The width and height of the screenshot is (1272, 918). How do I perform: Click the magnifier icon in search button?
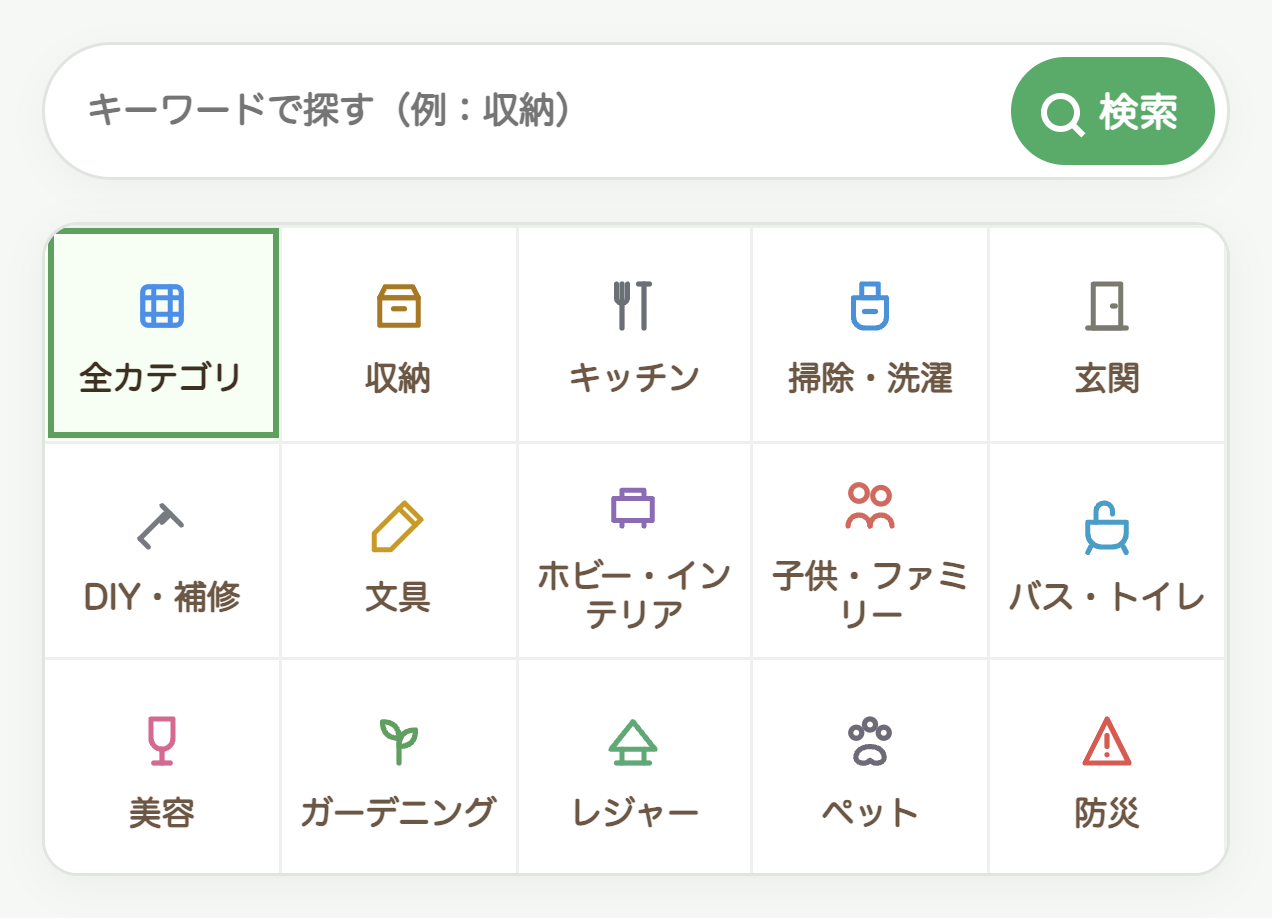coord(1062,113)
